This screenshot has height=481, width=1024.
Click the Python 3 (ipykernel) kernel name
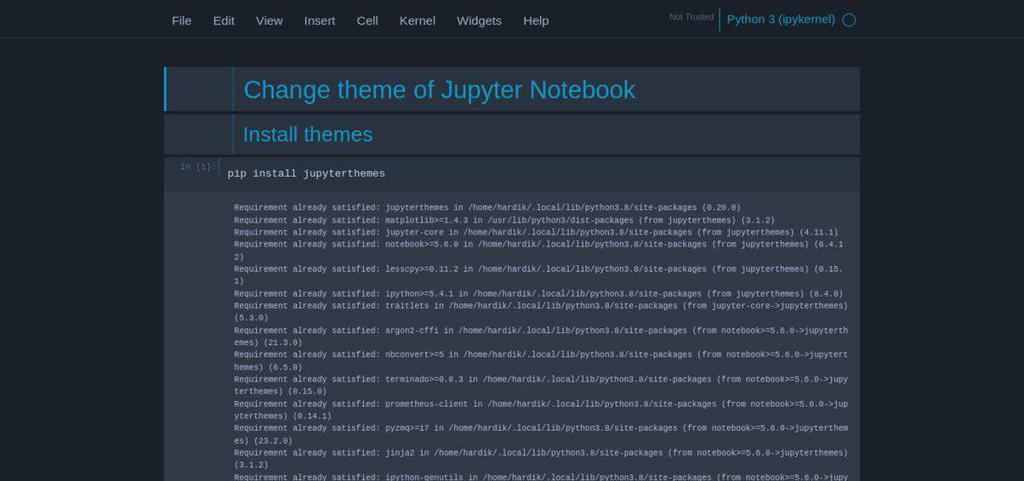pyautogui.click(x=780, y=20)
